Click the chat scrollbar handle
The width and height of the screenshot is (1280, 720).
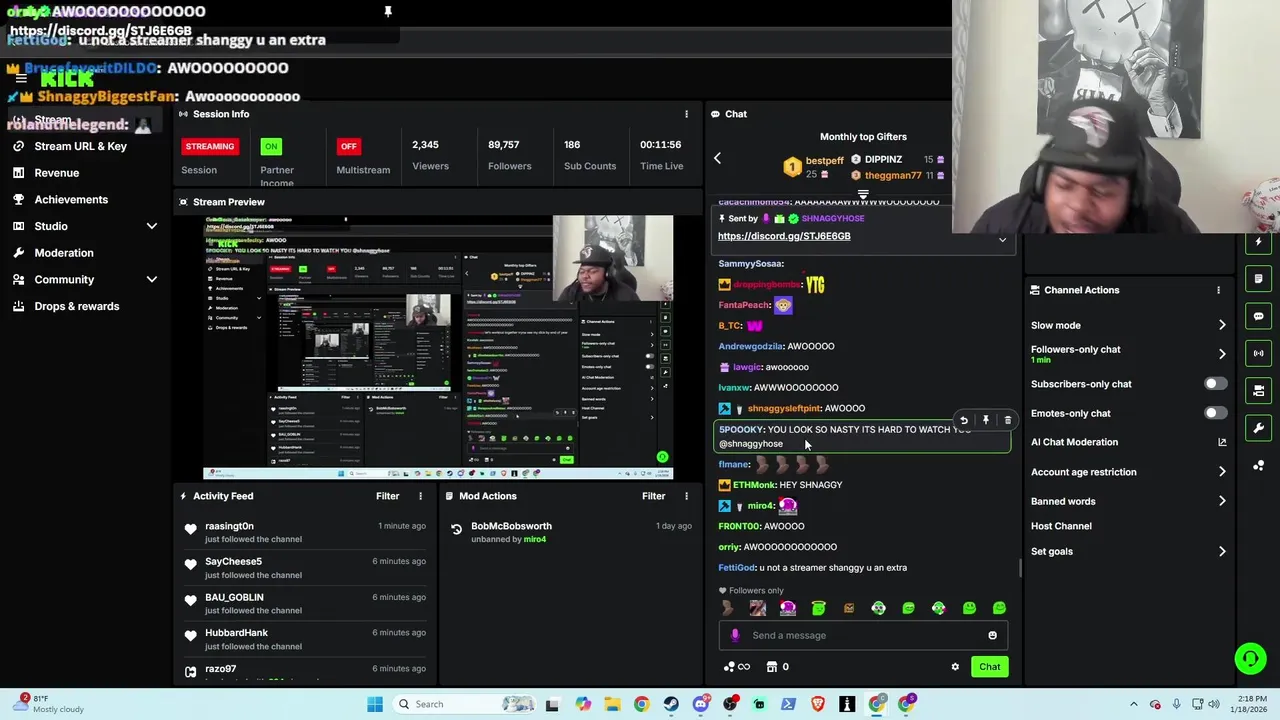1019,568
